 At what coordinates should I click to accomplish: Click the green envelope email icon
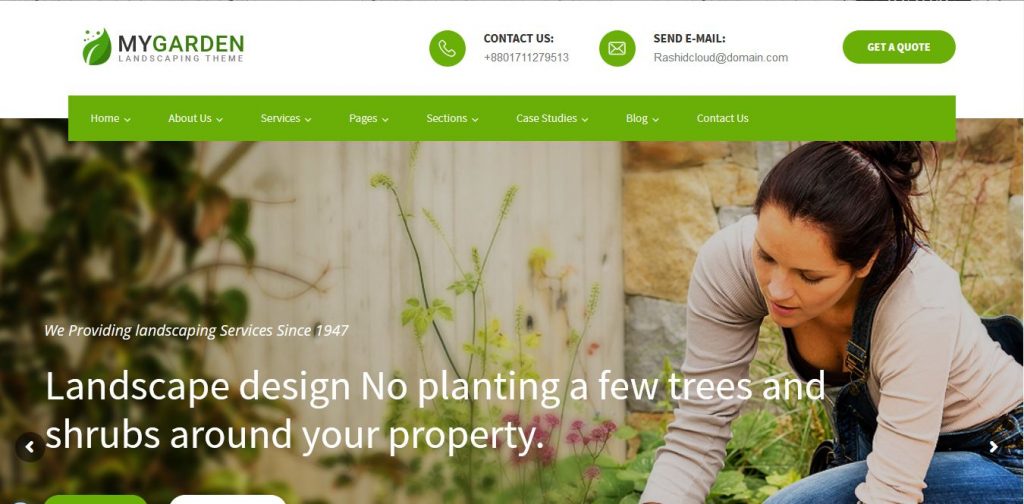click(617, 48)
